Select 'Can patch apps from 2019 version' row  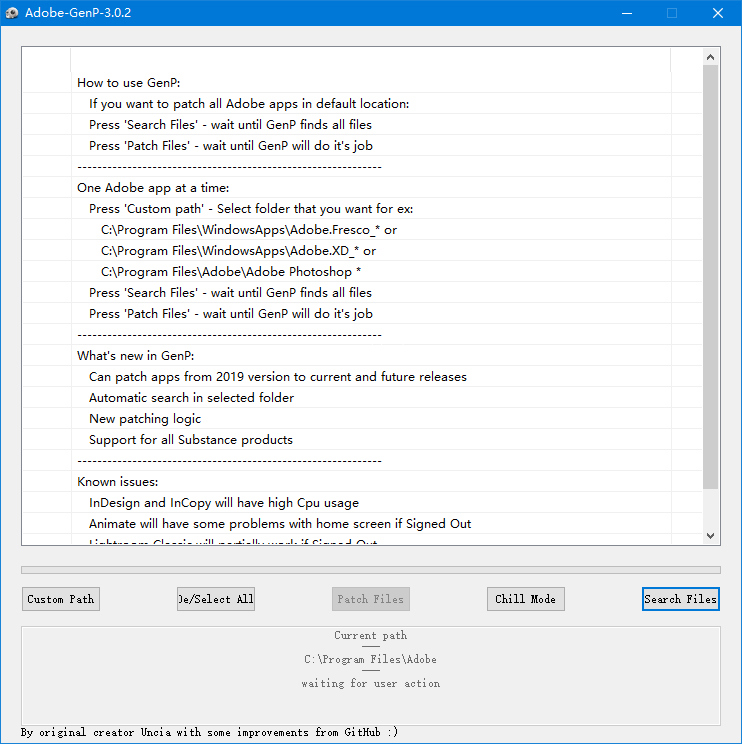(362, 376)
